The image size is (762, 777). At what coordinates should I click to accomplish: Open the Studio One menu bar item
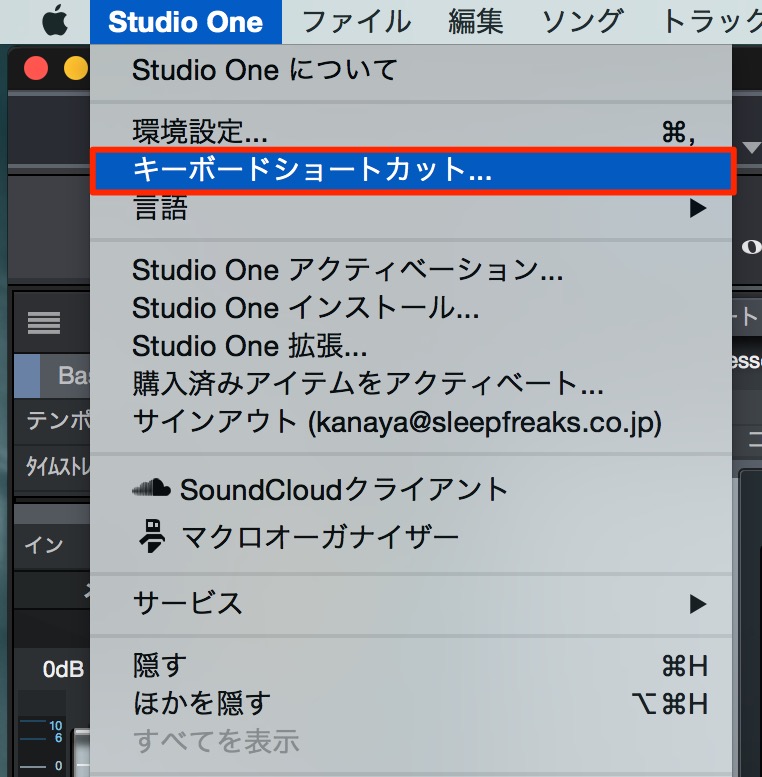186,22
